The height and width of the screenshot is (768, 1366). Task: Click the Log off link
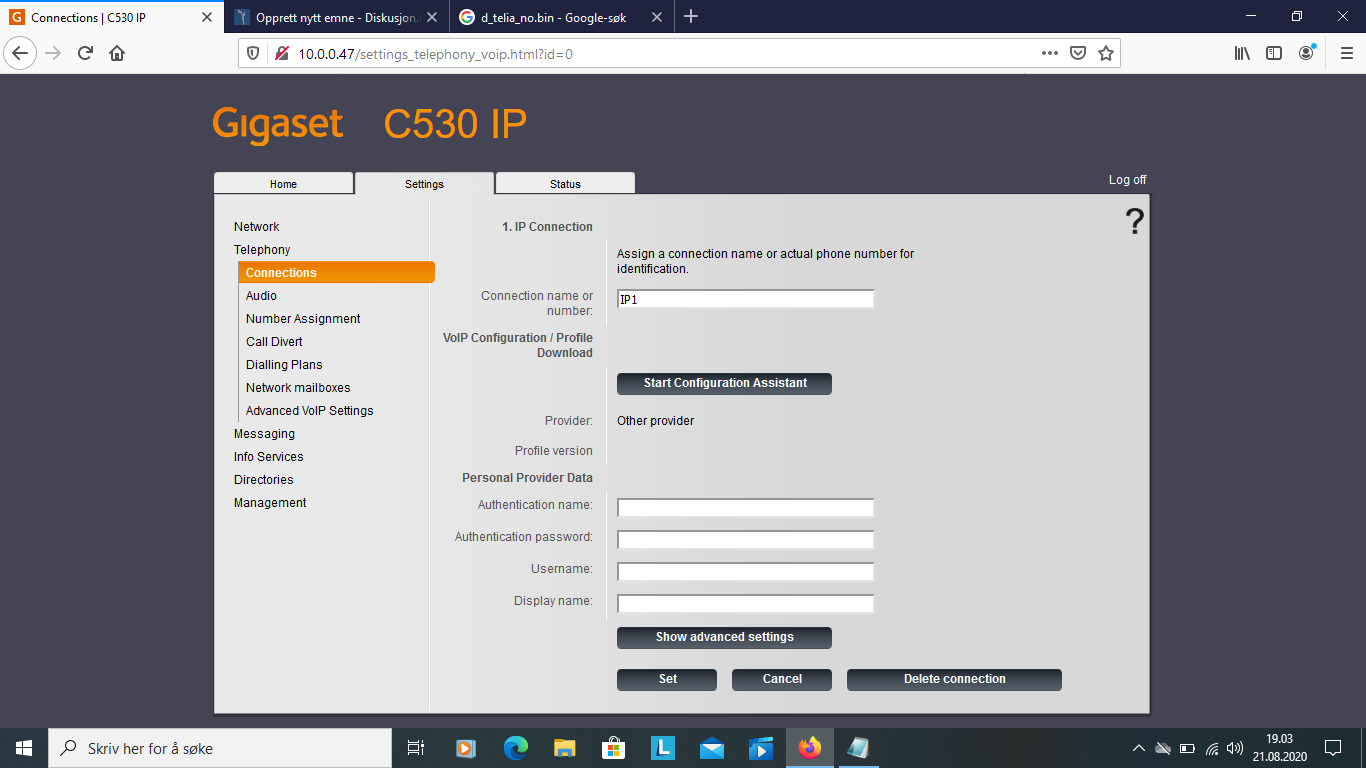1127,180
